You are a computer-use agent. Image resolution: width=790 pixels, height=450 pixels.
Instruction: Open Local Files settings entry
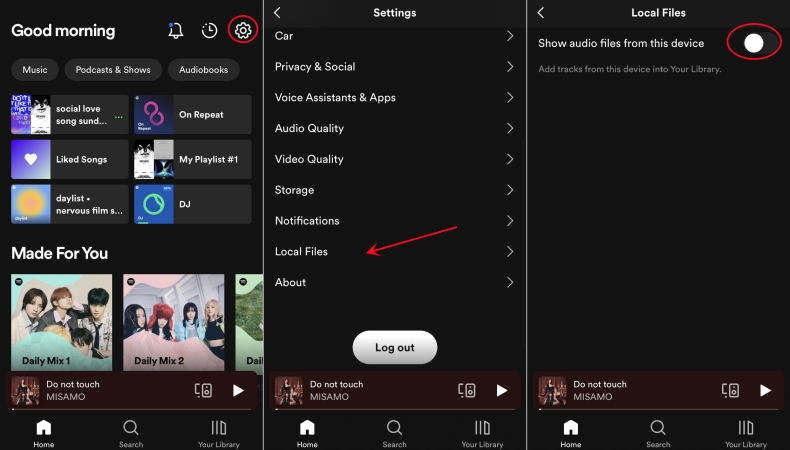coord(394,251)
